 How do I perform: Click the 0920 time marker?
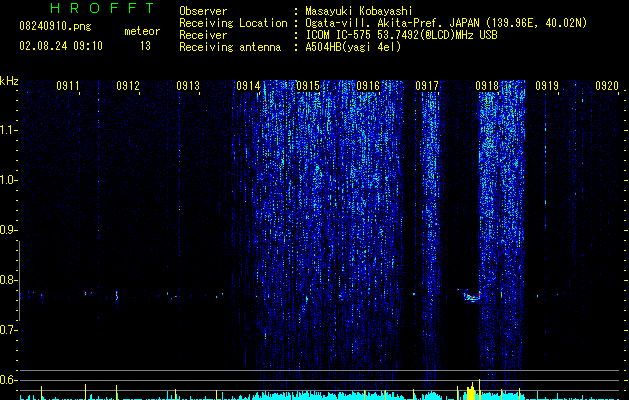tap(607, 86)
